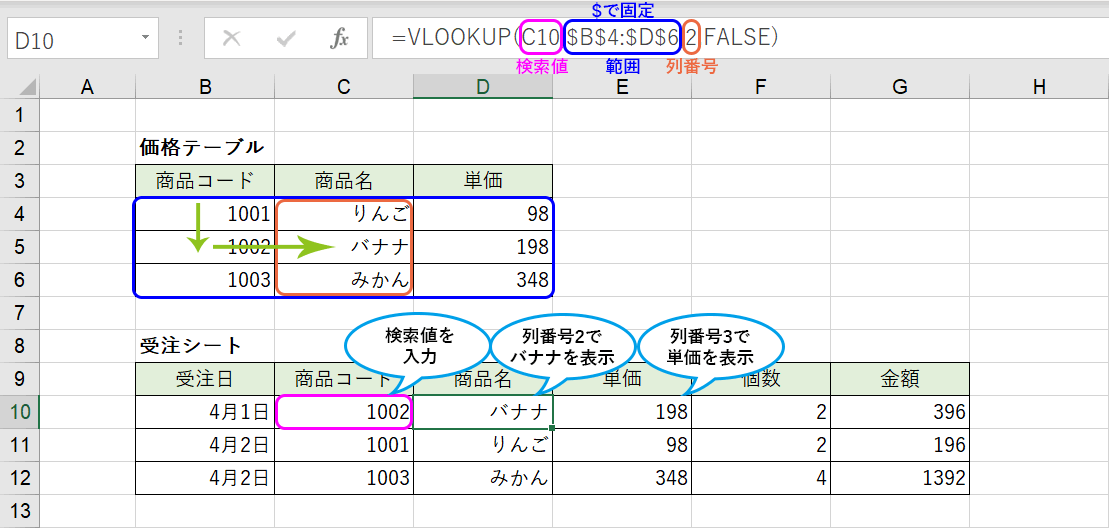
Task: Select column A header
Action: (x=88, y=86)
